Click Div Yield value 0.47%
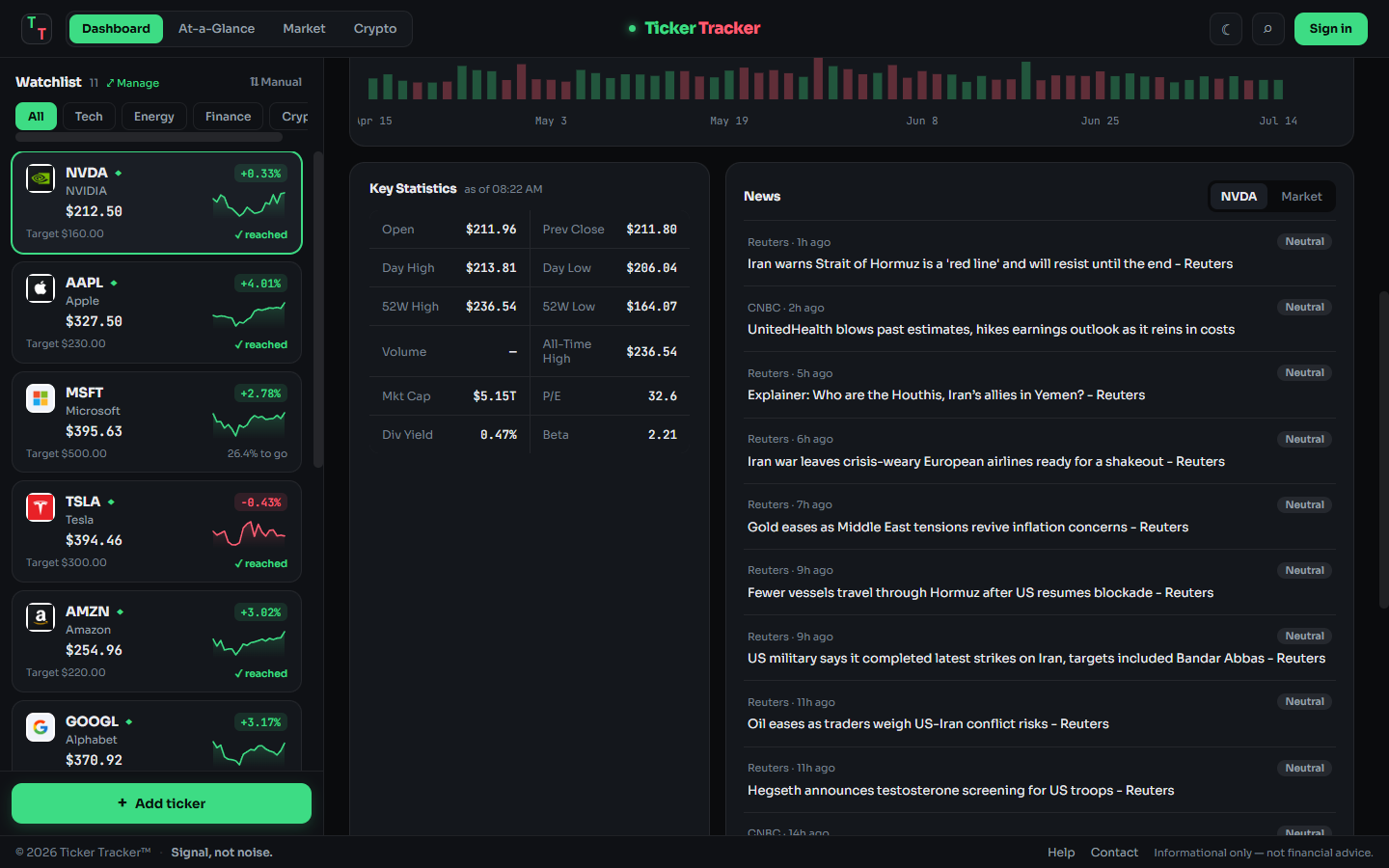This screenshot has width=1389, height=868. pos(499,435)
